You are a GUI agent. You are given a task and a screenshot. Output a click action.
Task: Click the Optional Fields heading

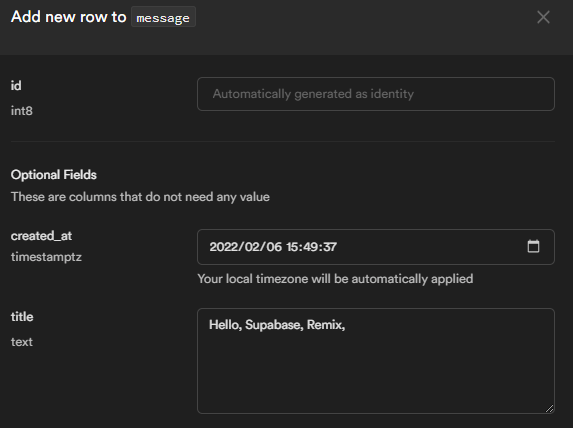tap(54, 175)
